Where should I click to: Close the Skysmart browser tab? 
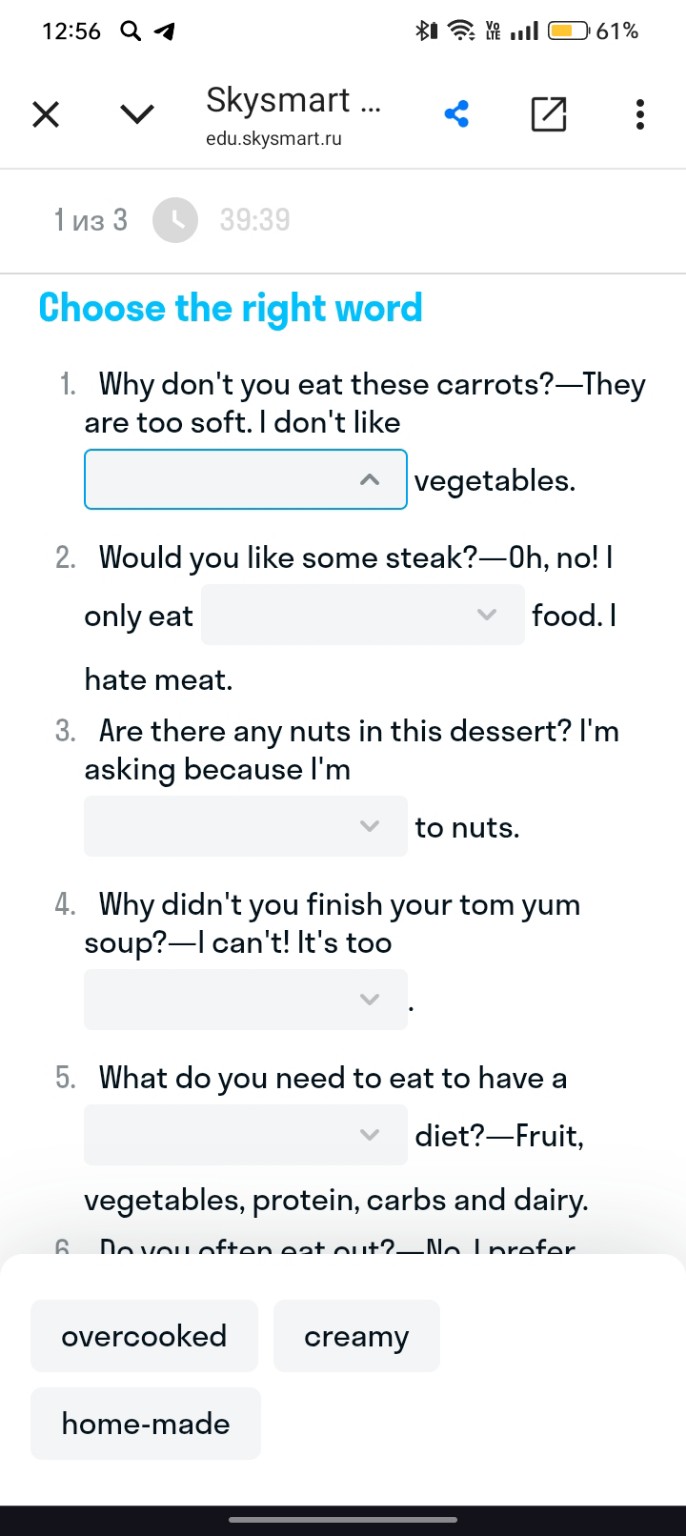[x=45, y=115]
